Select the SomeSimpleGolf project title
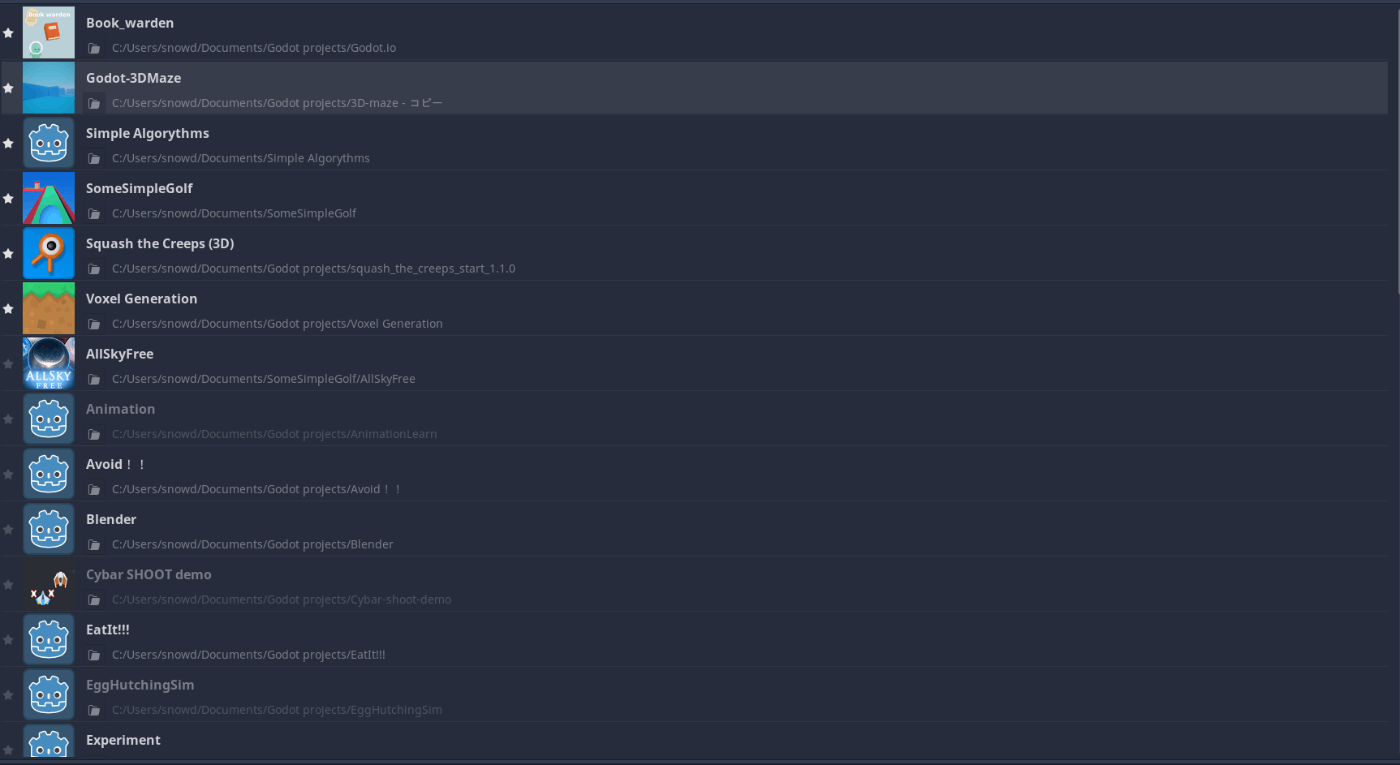The image size is (1400, 765). click(140, 188)
